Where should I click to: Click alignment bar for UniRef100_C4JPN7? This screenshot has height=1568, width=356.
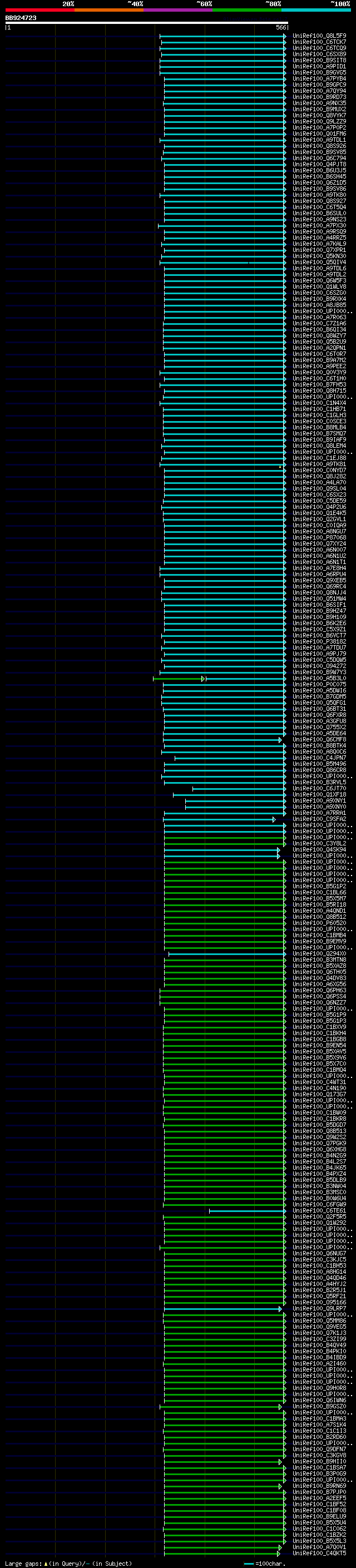coord(230,758)
